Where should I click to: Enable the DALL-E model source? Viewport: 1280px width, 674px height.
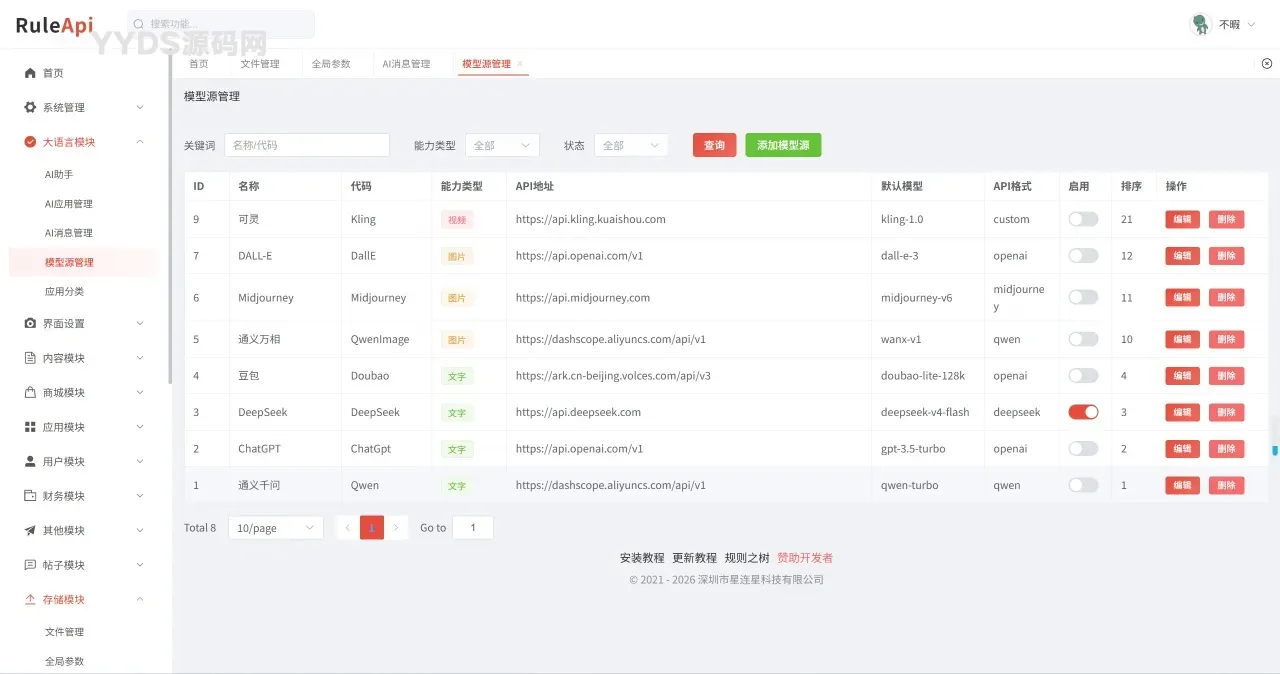(x=1083, y=256)
